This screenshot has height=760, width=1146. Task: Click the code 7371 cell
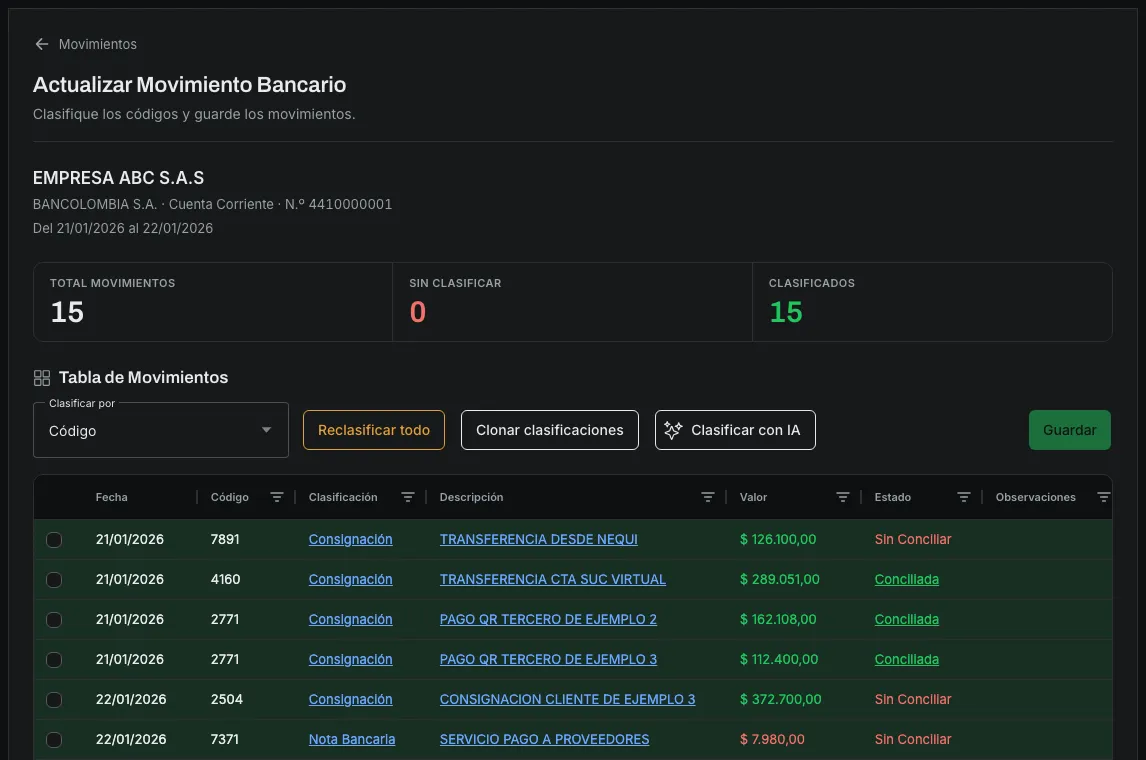224,740
